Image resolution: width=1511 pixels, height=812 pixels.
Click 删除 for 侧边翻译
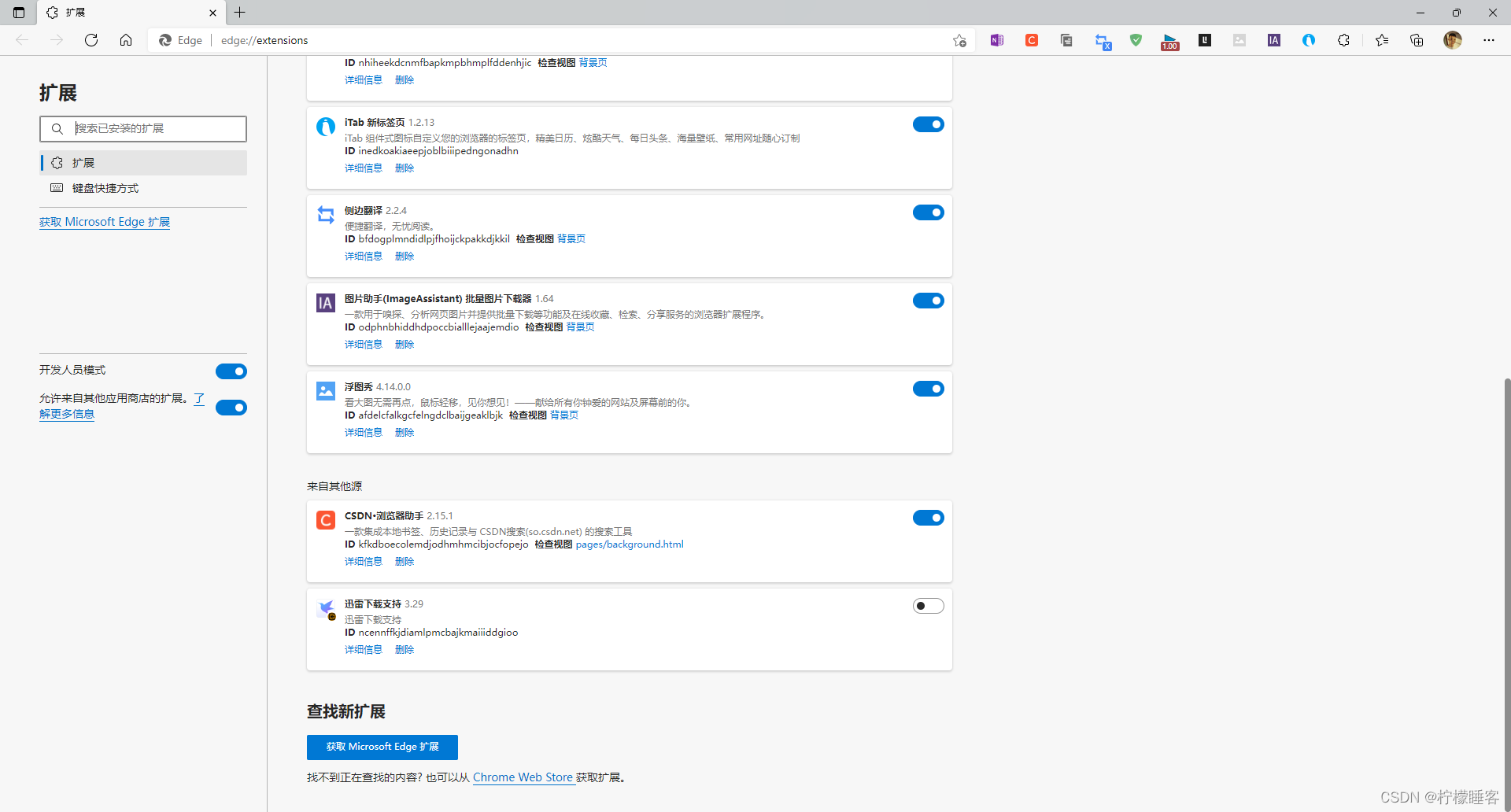(x=405, y=257)
